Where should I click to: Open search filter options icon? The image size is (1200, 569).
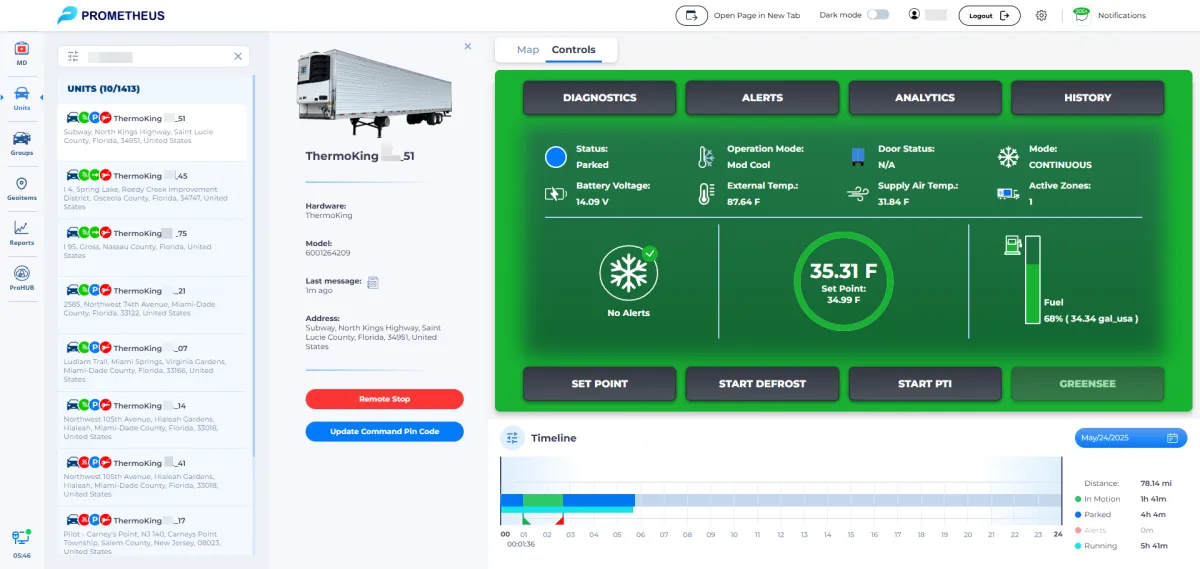click(x=73, y=56)
